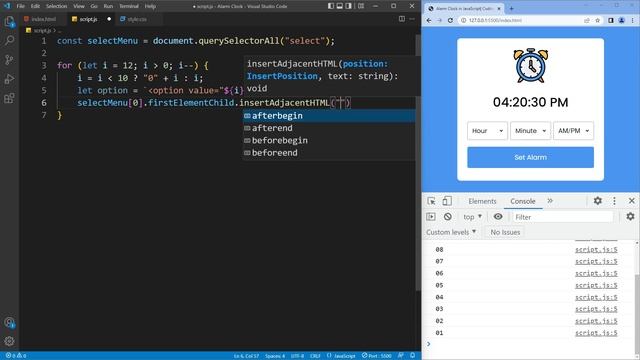Open the notifications bell in status bar

click(412, 356)
